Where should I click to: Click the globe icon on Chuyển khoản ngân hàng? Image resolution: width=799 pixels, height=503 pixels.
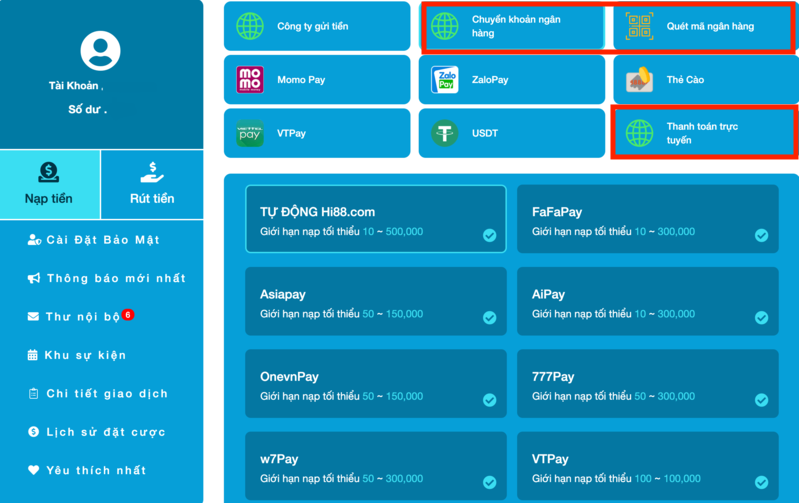click(x=444, y=26)
